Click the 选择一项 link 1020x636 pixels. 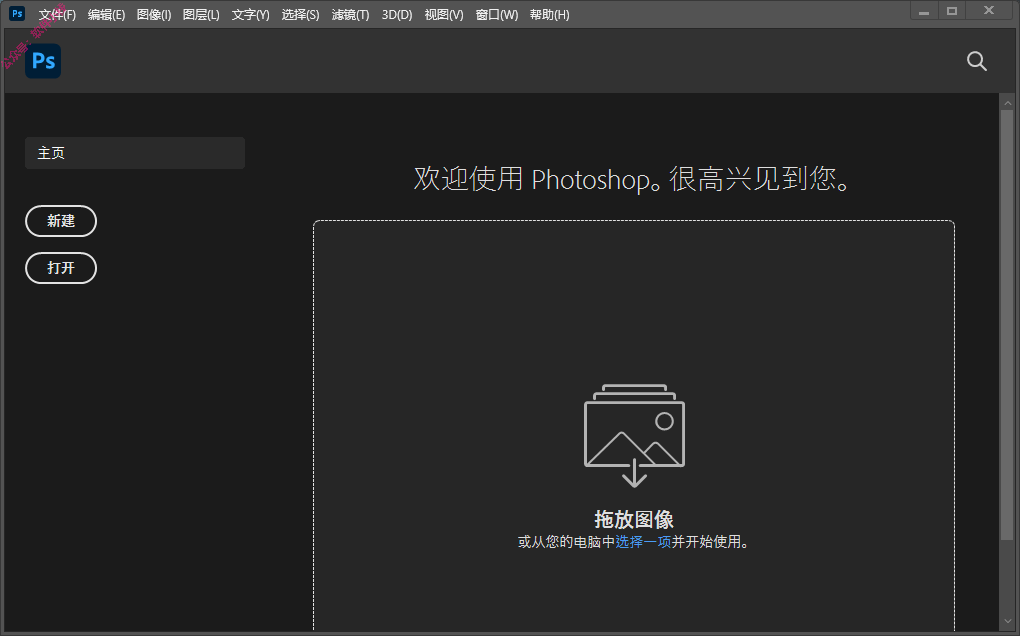(643, 542)
